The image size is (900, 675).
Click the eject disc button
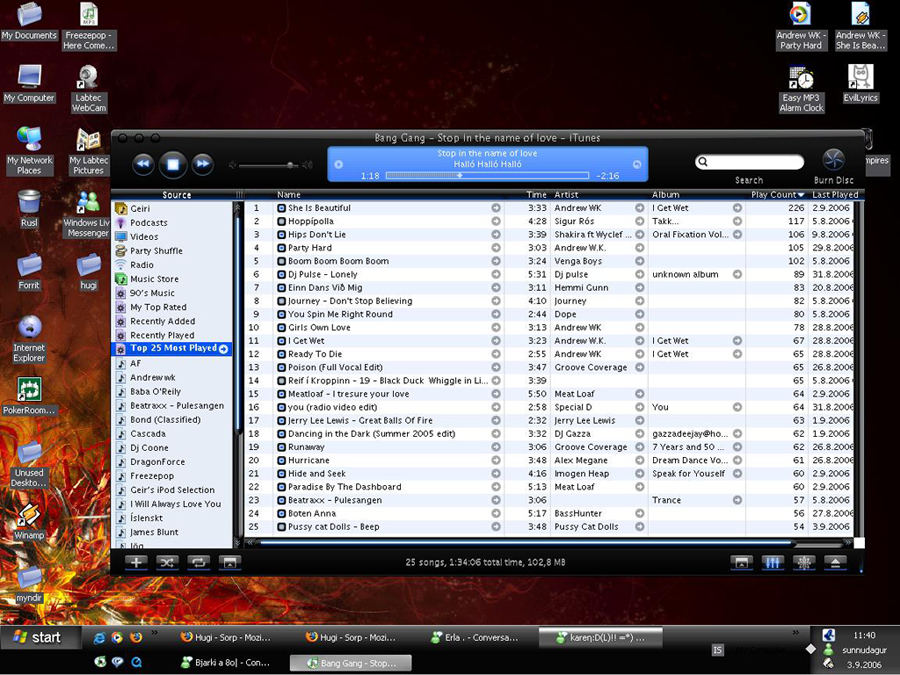coord(835,563)
